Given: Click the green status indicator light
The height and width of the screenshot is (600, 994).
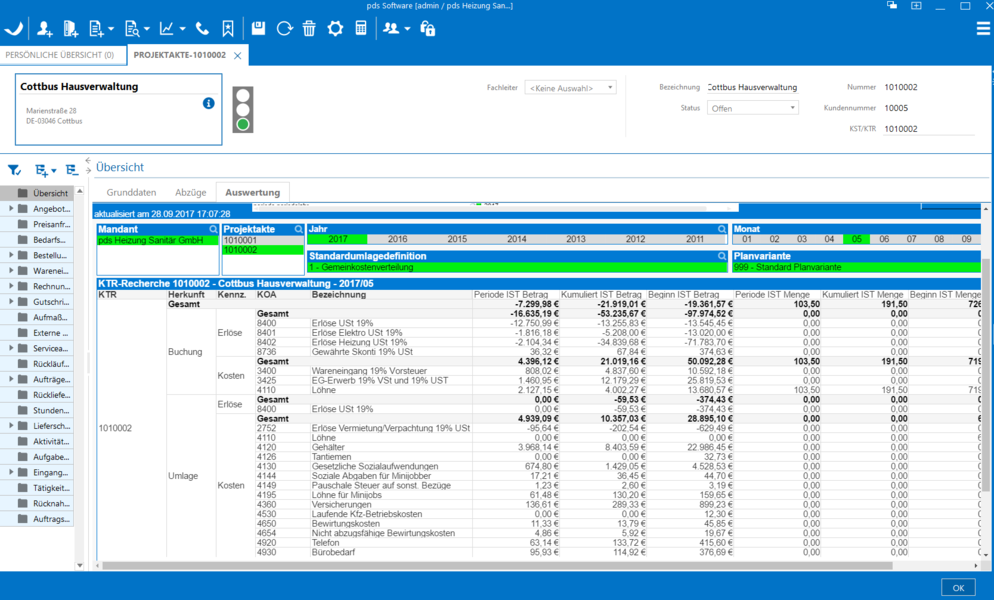Looking at the screenshot, I should [243, 124].
